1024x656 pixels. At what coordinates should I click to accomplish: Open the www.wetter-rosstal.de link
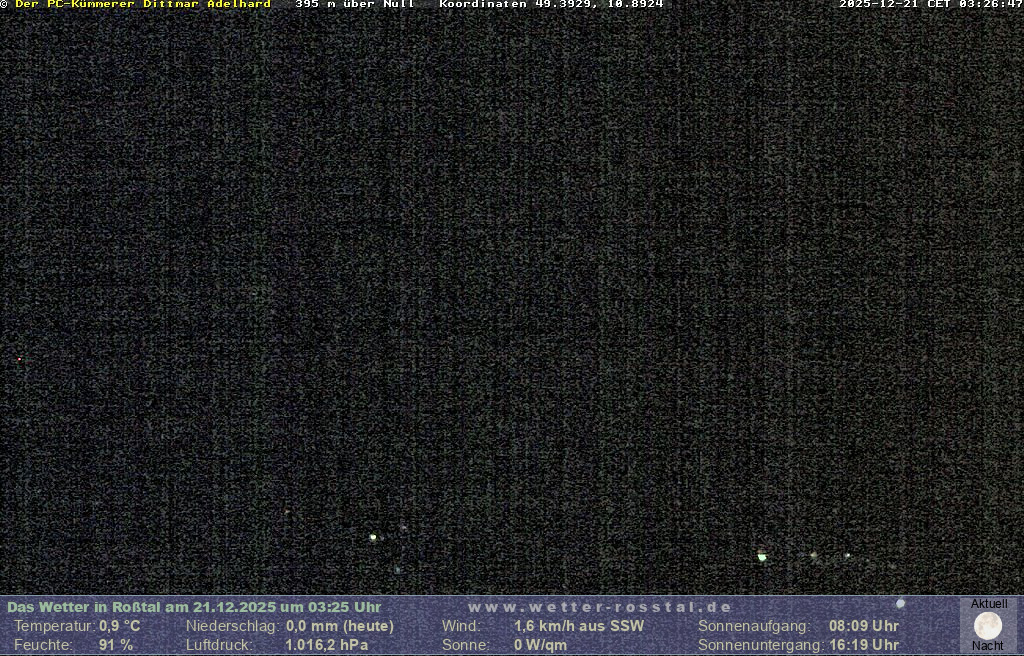tap(600, 607)
